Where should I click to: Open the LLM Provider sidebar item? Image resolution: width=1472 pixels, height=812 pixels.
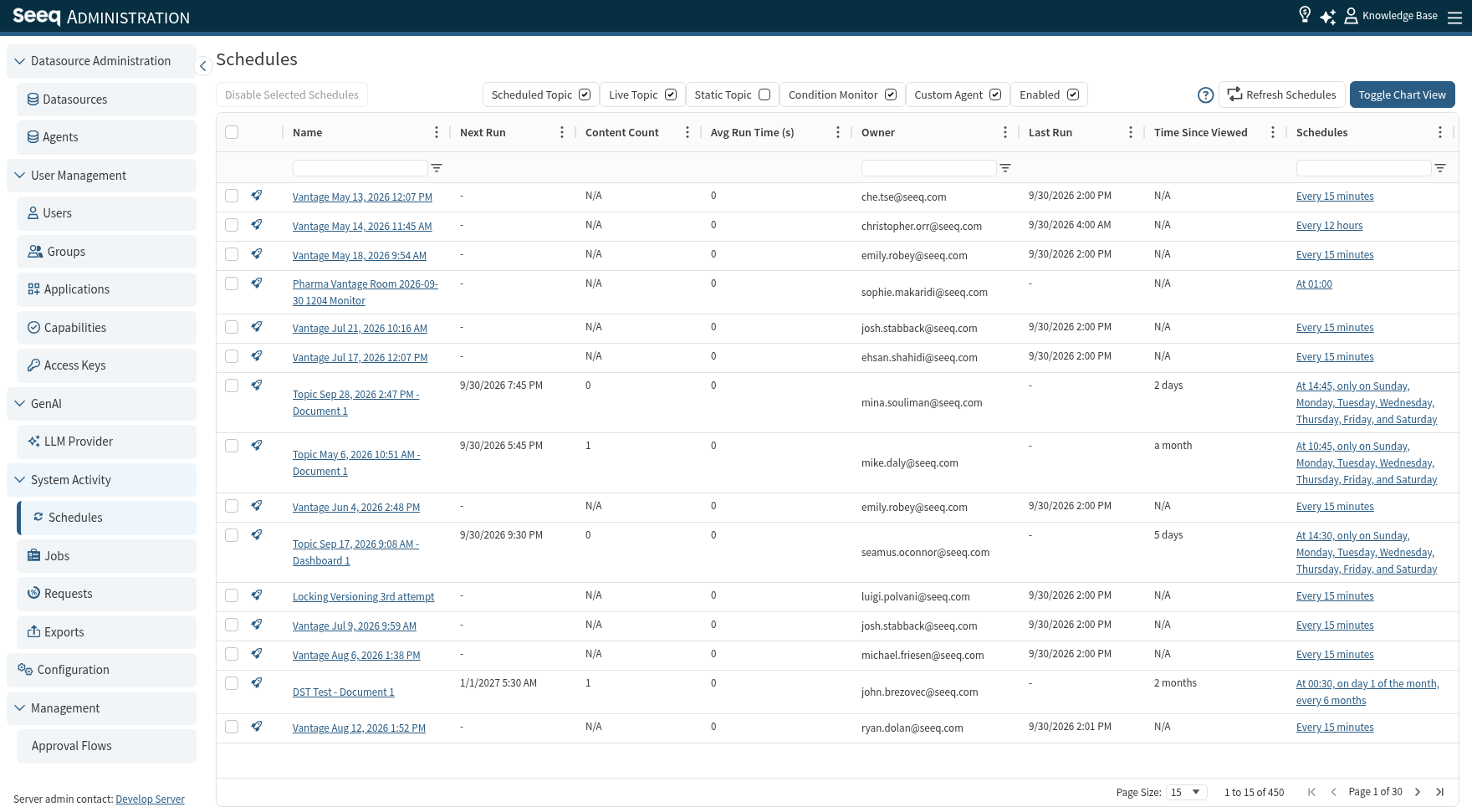107,442
